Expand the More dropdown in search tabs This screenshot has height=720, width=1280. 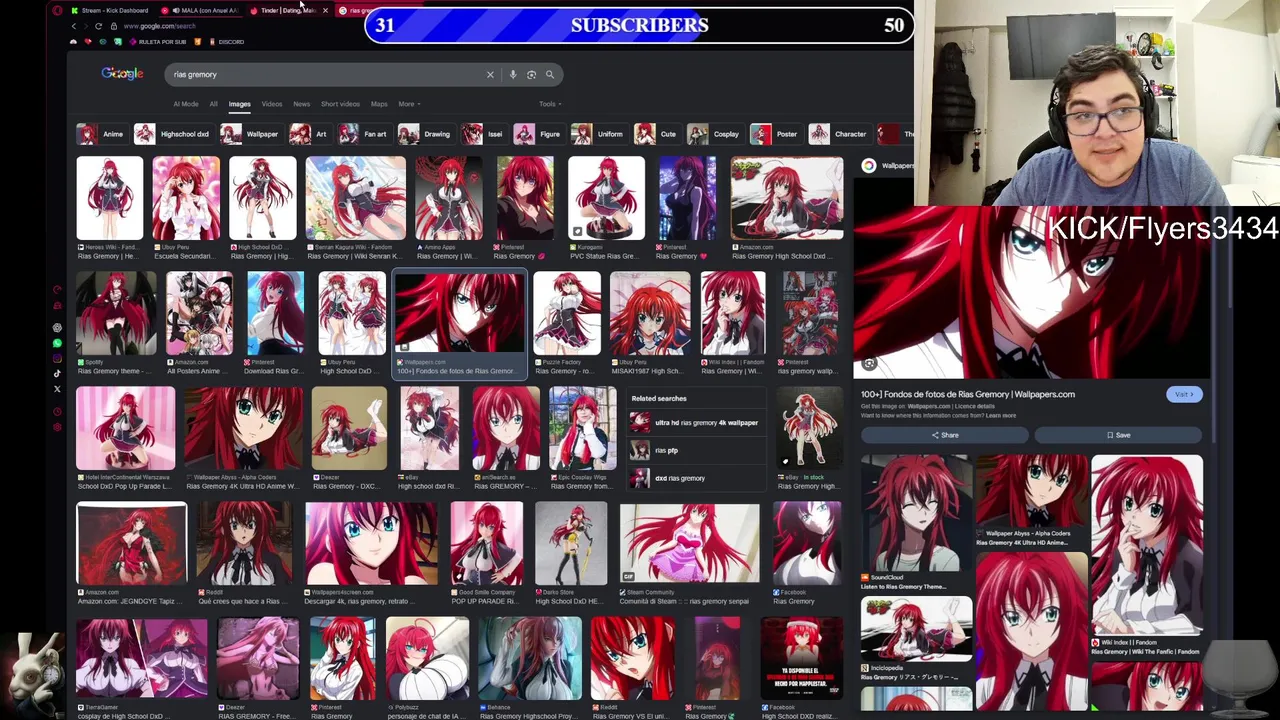(408, 104)
